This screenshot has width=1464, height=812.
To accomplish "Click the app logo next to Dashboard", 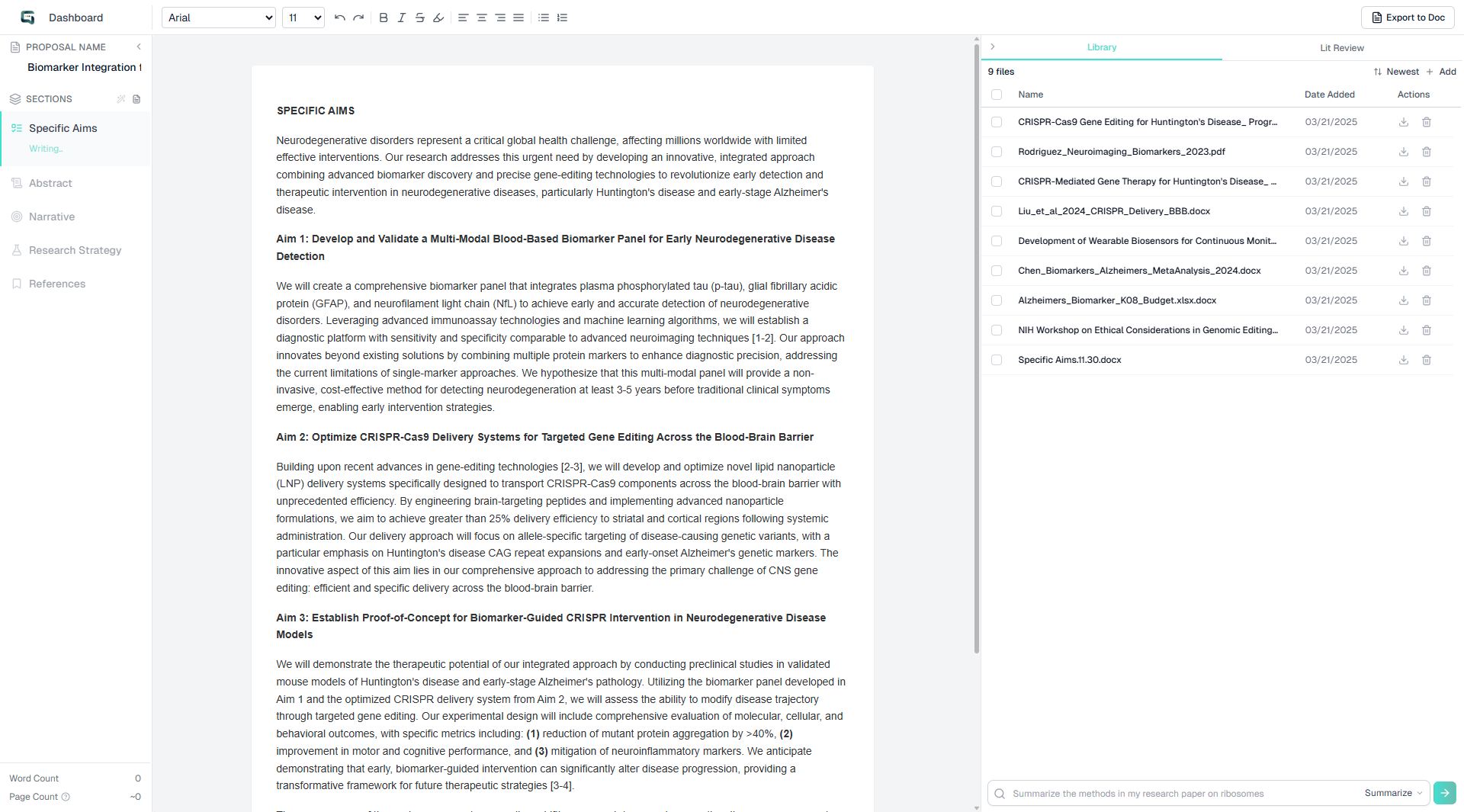I will pos(27,18).
